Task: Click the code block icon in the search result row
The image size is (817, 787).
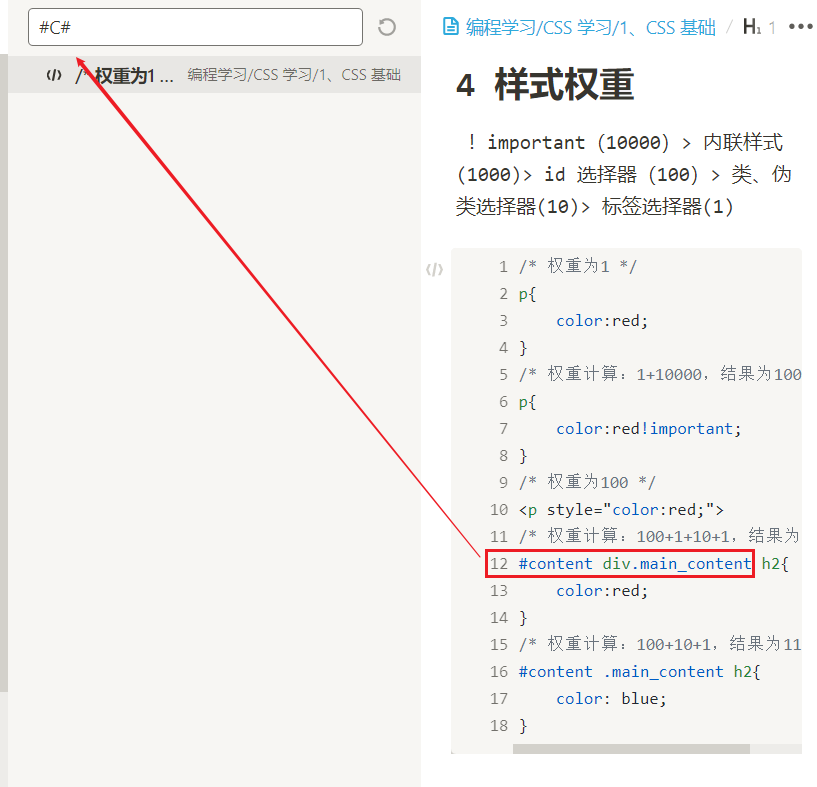Action: (x=54, y=76)
